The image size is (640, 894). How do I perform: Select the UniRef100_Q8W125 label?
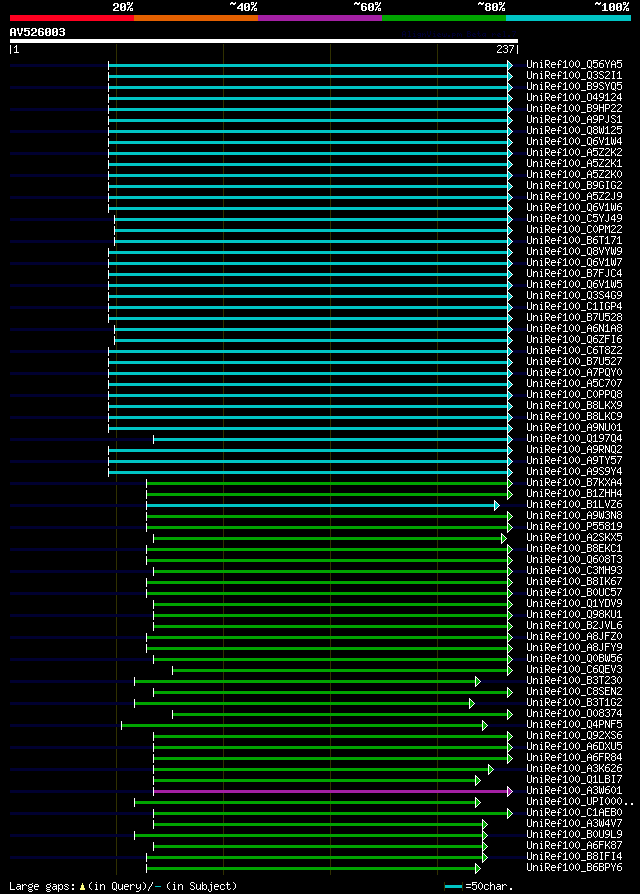574,131
